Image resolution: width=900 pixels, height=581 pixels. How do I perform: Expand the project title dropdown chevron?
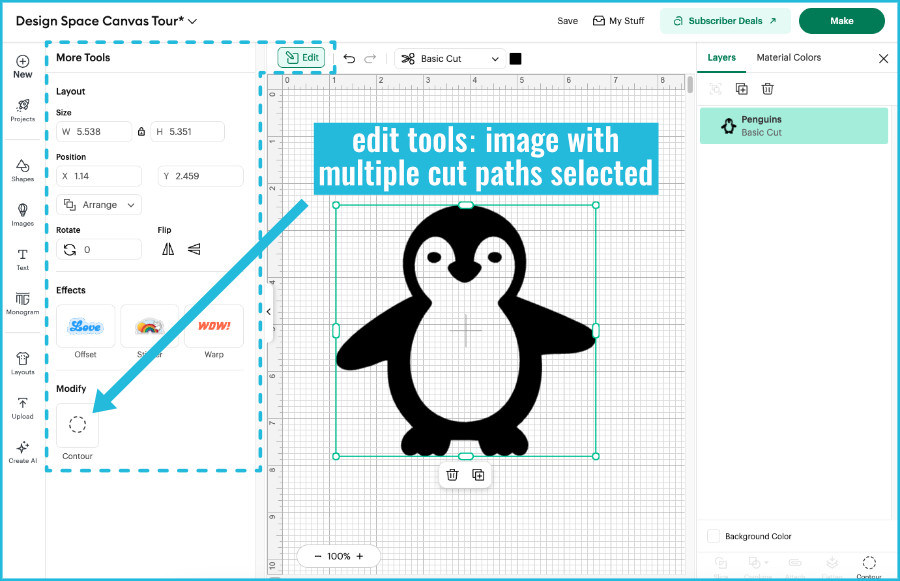(193, 21)
